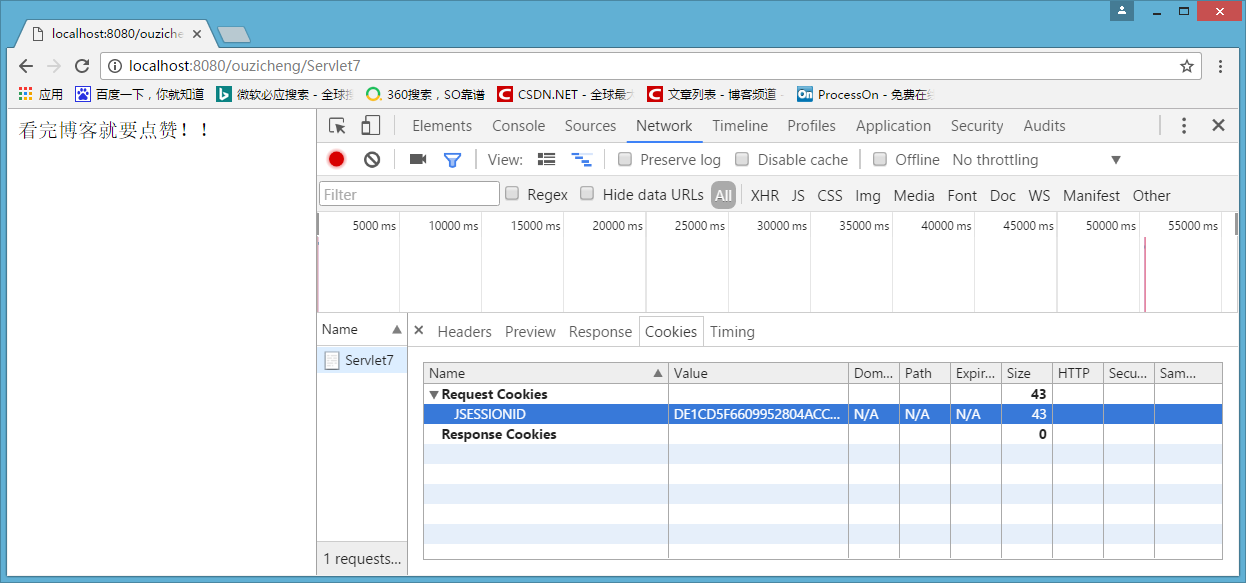Open a new browser tab

coord(233,34)
